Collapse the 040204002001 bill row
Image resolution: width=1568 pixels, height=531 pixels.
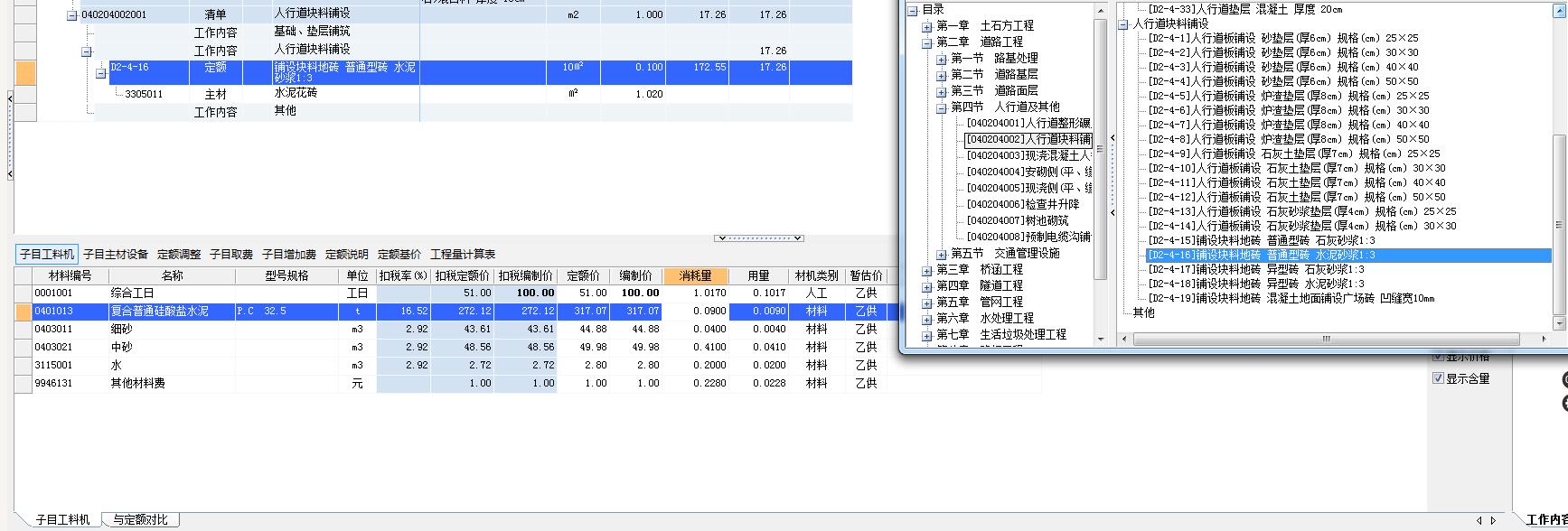click(72, 15)
